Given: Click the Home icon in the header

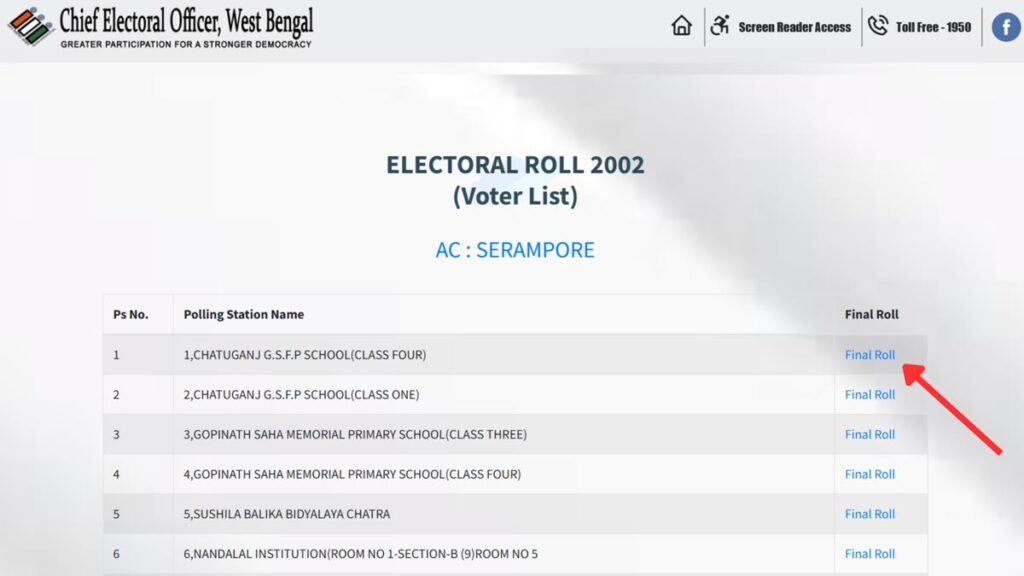Looking at the screenshot, I should tap(681, 25).
